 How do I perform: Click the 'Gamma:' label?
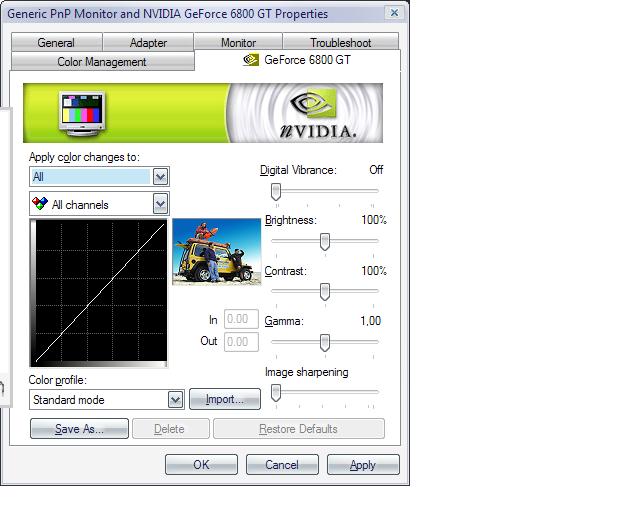(x=284, y=321)
